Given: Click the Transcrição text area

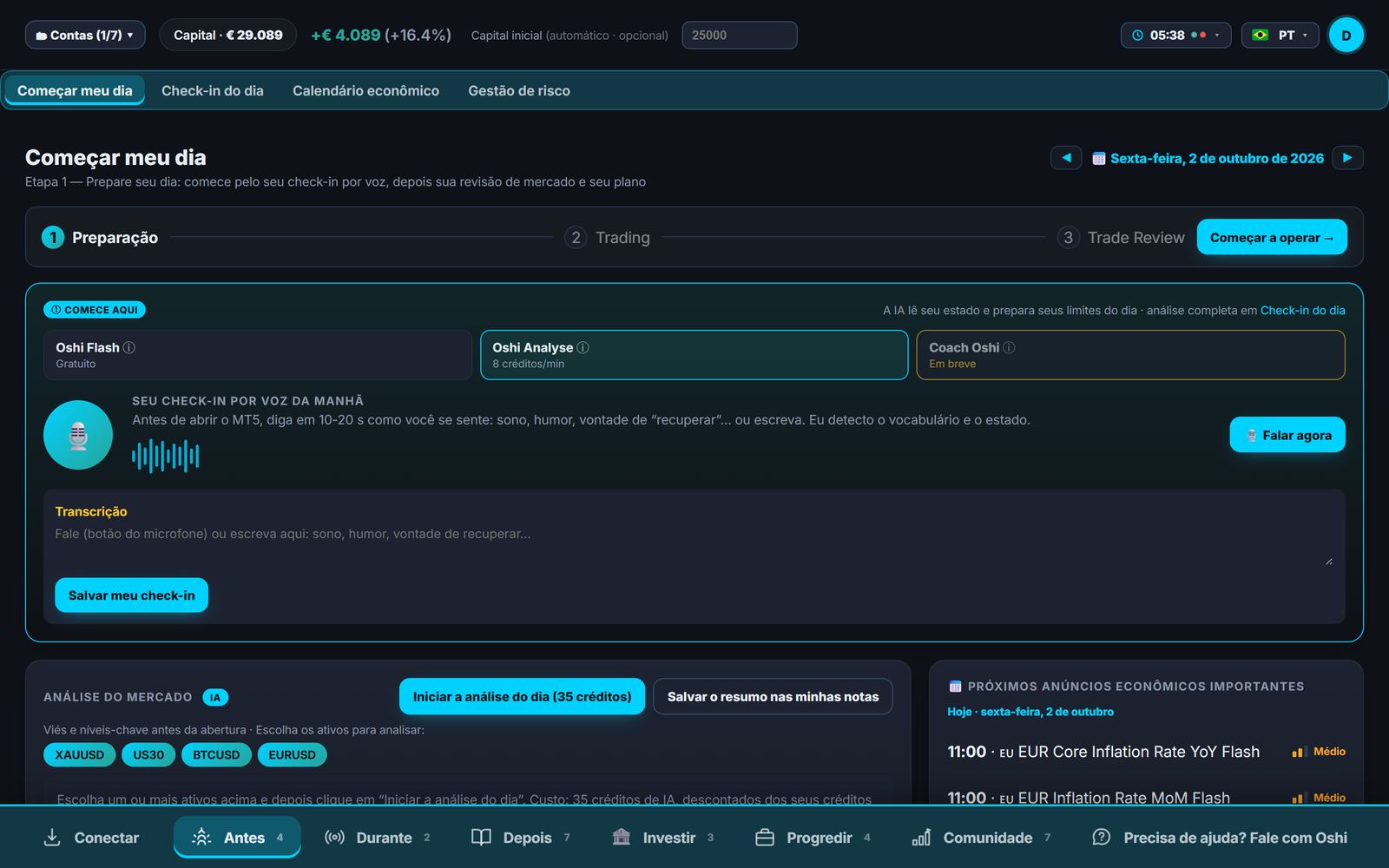Looking at the screenshot, I should tap(694, 547).
